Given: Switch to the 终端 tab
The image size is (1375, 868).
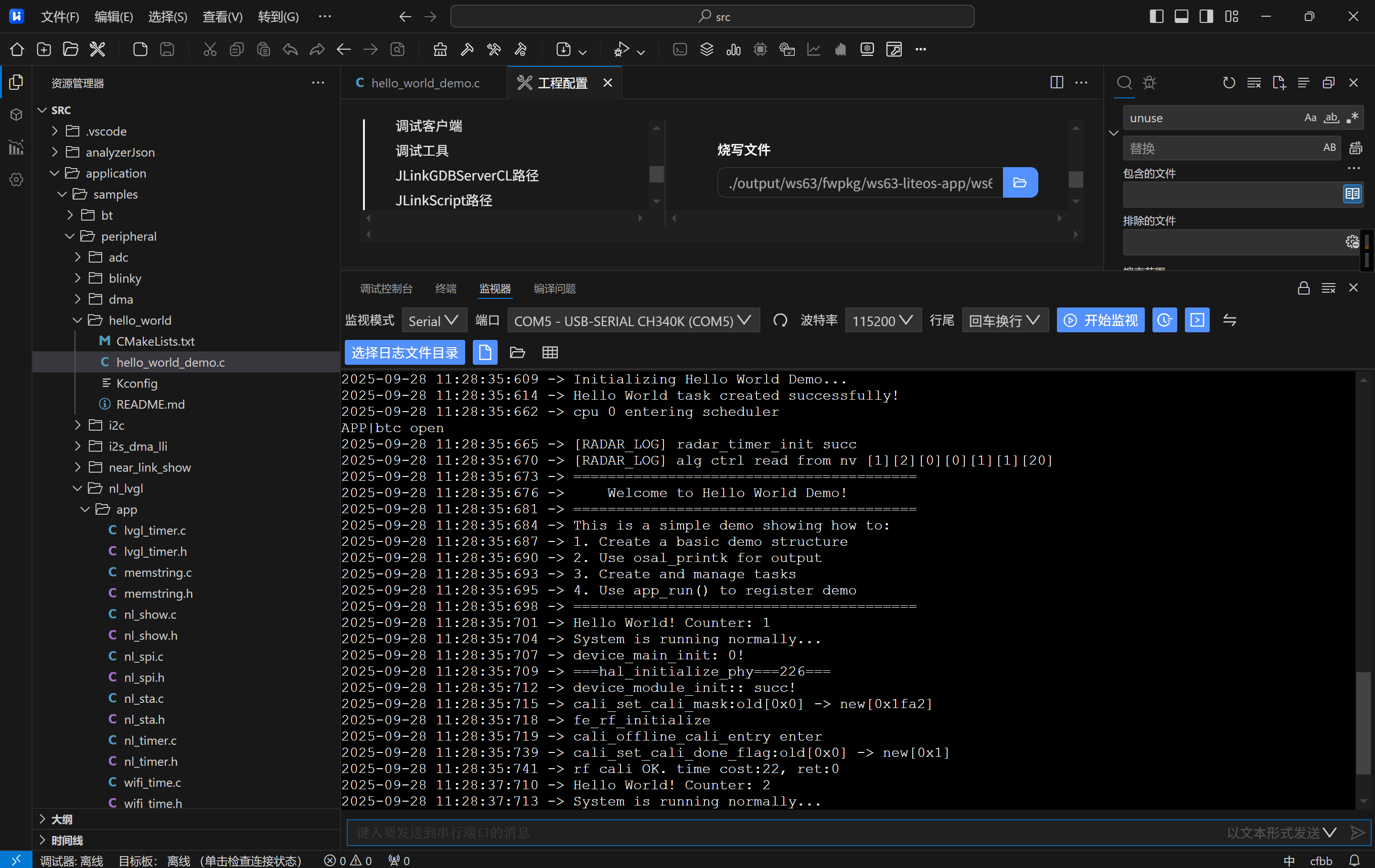Looking at the screenshot, I should coord(446,289).
